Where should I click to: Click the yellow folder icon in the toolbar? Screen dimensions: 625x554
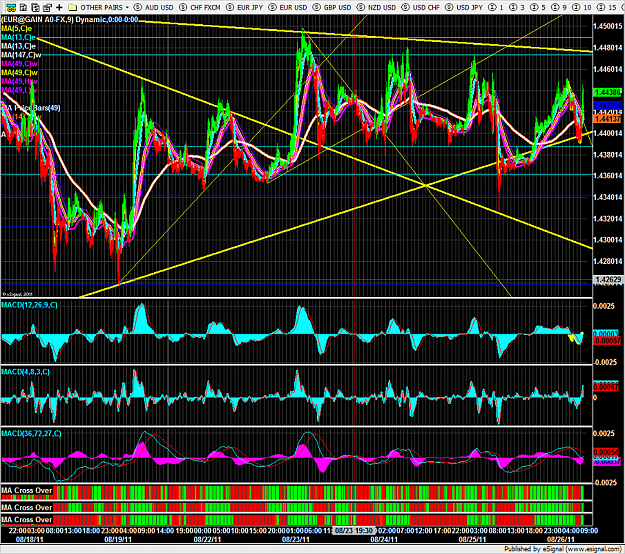72,7
